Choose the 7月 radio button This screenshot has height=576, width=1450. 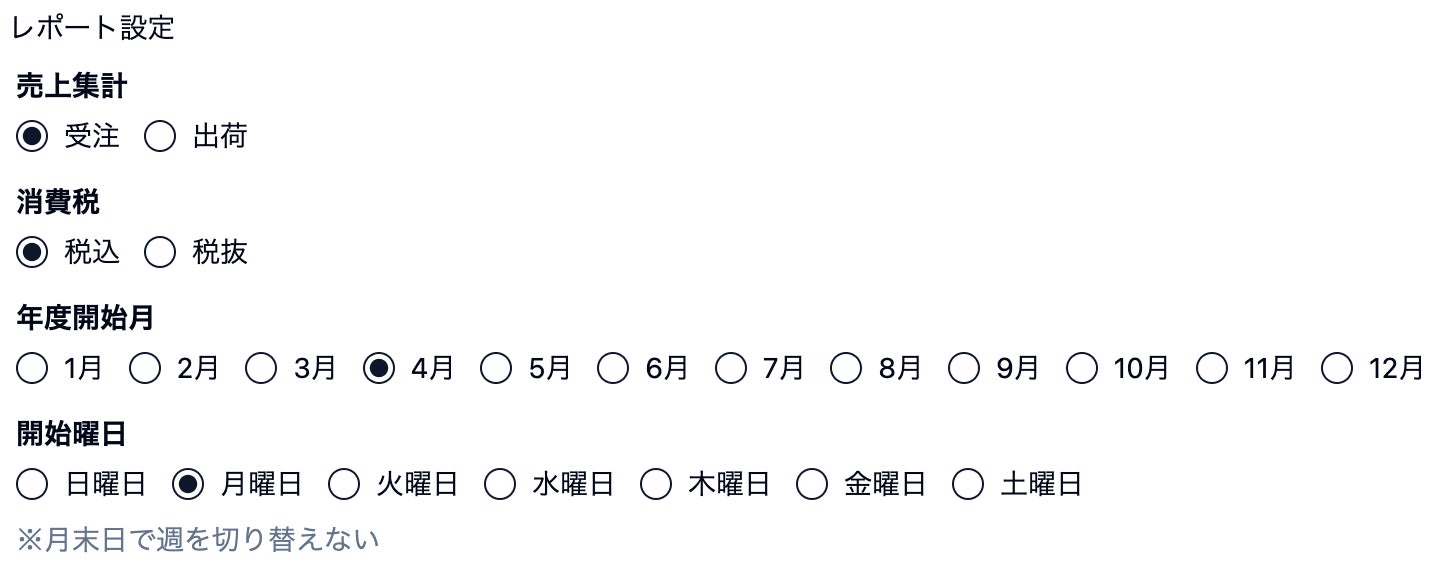[730, 369]
